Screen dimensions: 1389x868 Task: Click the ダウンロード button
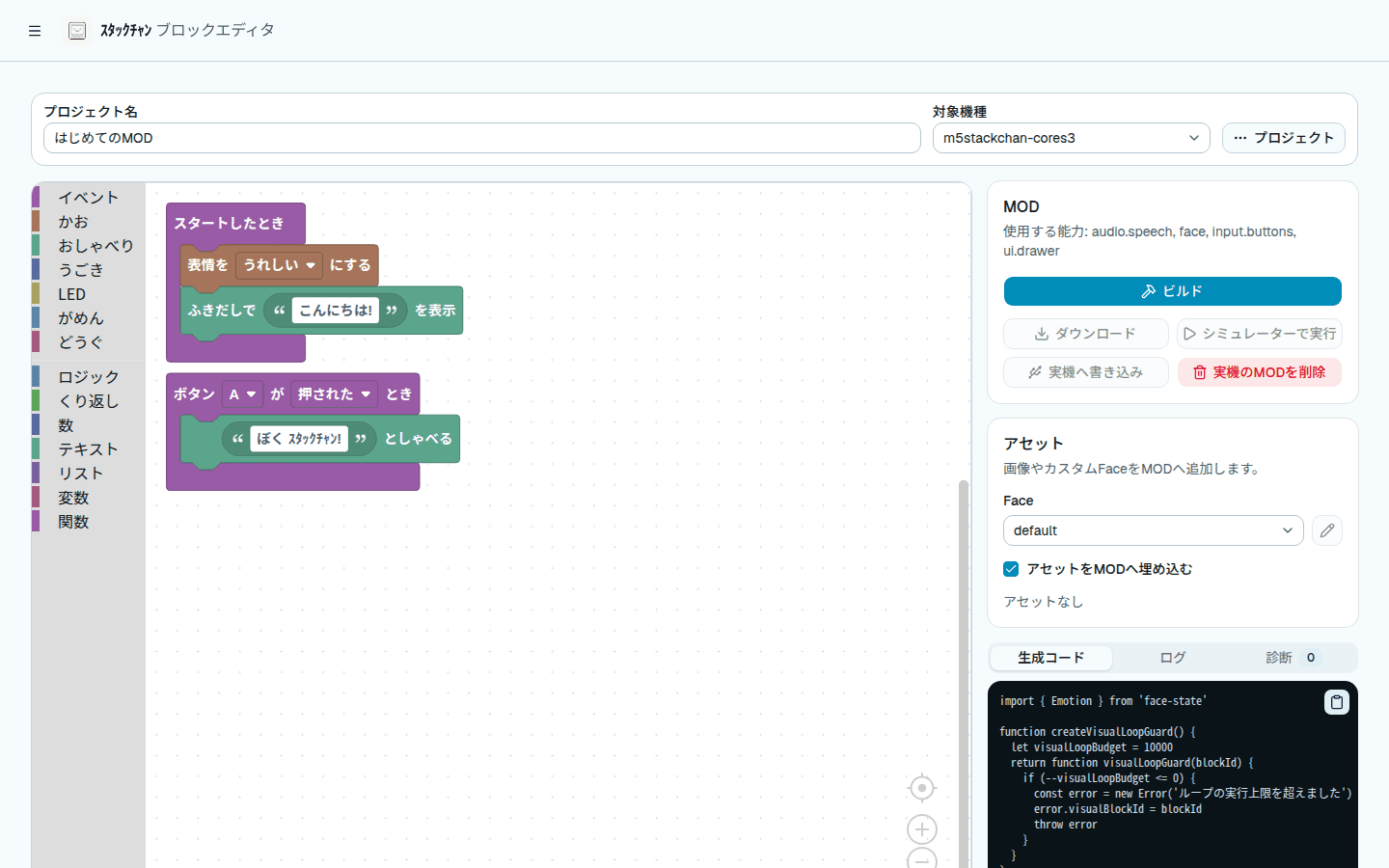(x=1085, y=334)
